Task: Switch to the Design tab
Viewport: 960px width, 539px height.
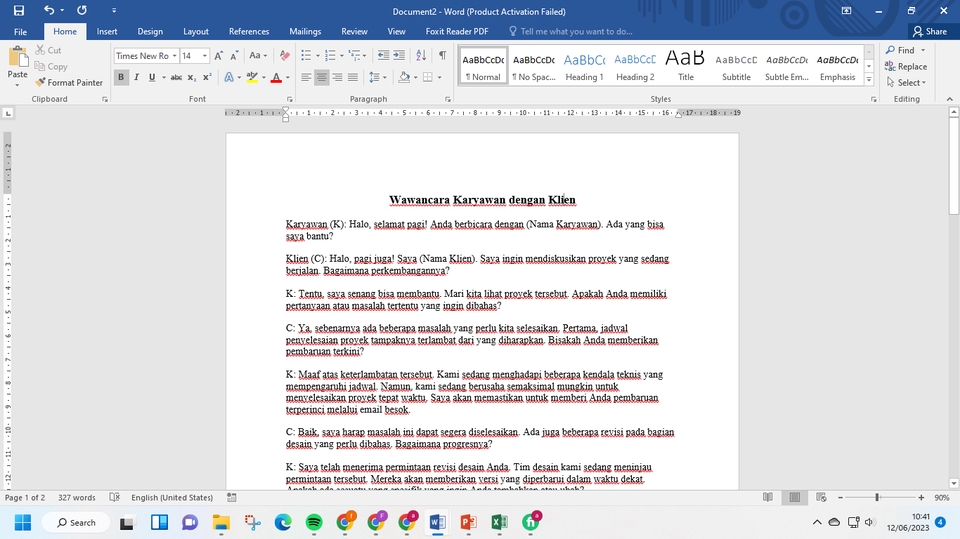Action: [x=150, y=31]
